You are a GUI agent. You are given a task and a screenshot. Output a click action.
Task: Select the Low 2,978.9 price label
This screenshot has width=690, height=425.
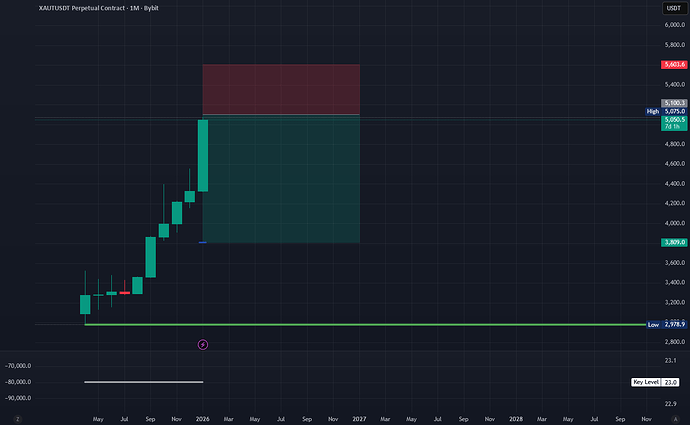[667, 324]
